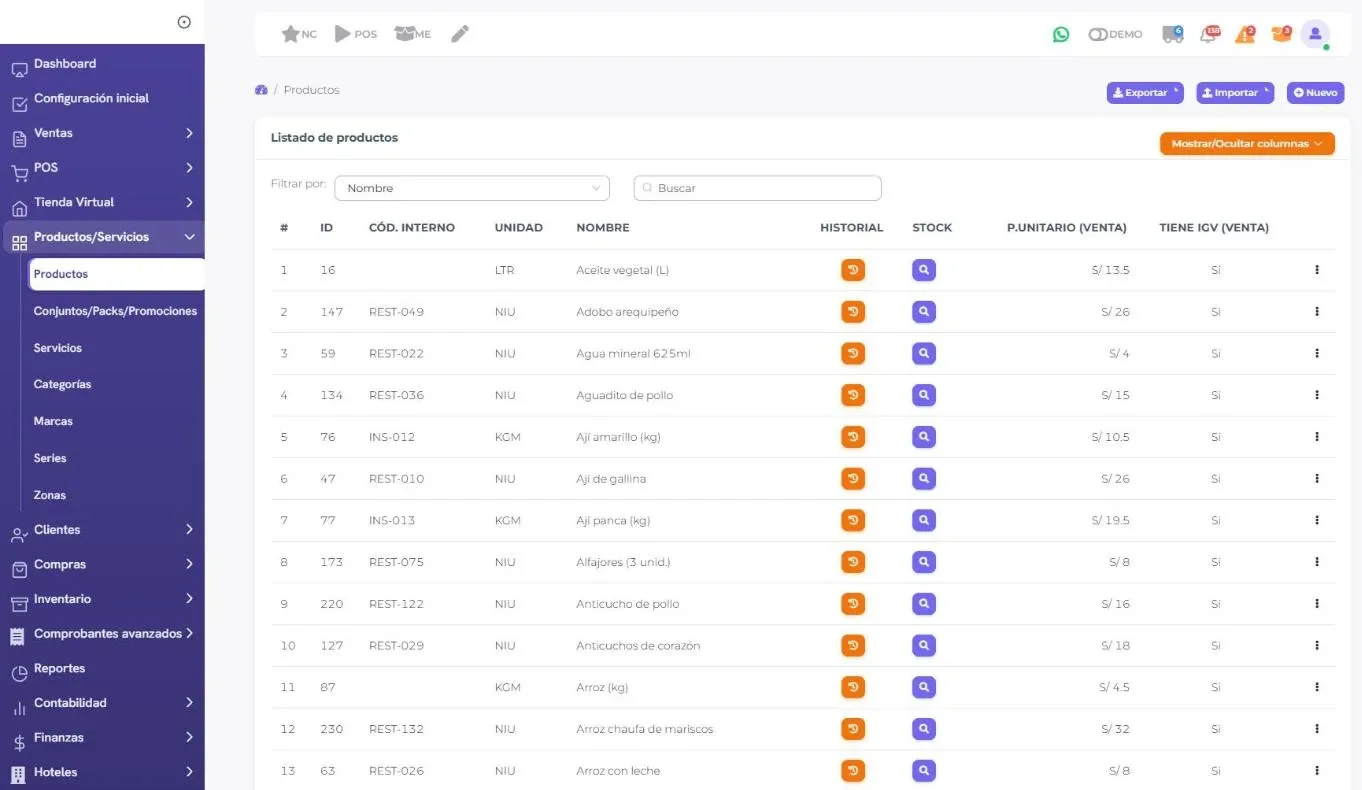Toggle the DEMO switch
The height and width of the screenshot is (790, 1362).
point(1116,34)
